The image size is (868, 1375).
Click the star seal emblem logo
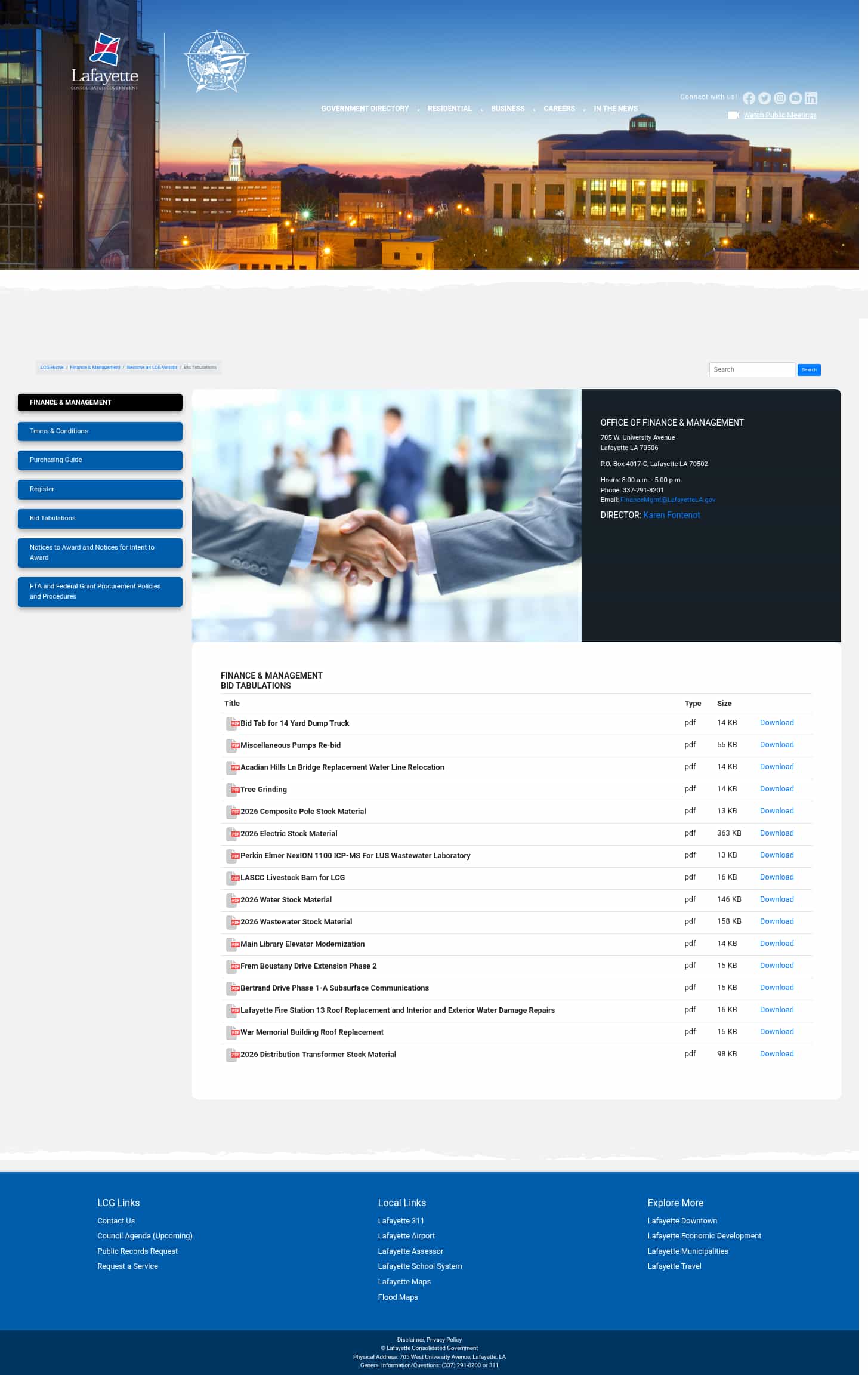(x=217, y=61)
